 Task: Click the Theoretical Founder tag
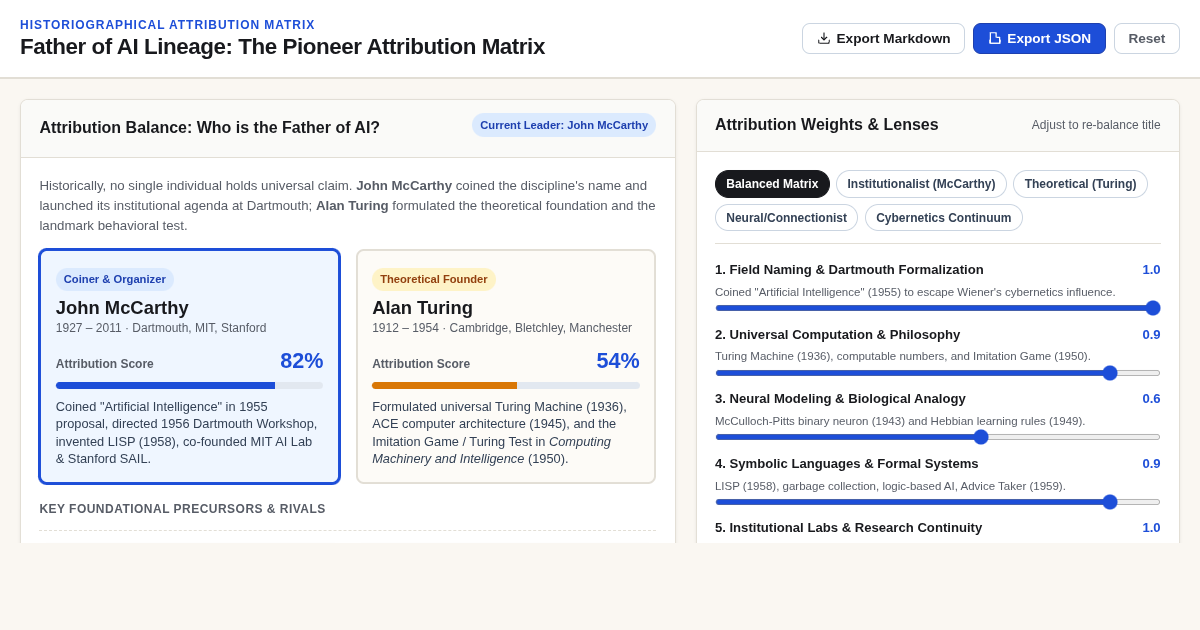434,280
